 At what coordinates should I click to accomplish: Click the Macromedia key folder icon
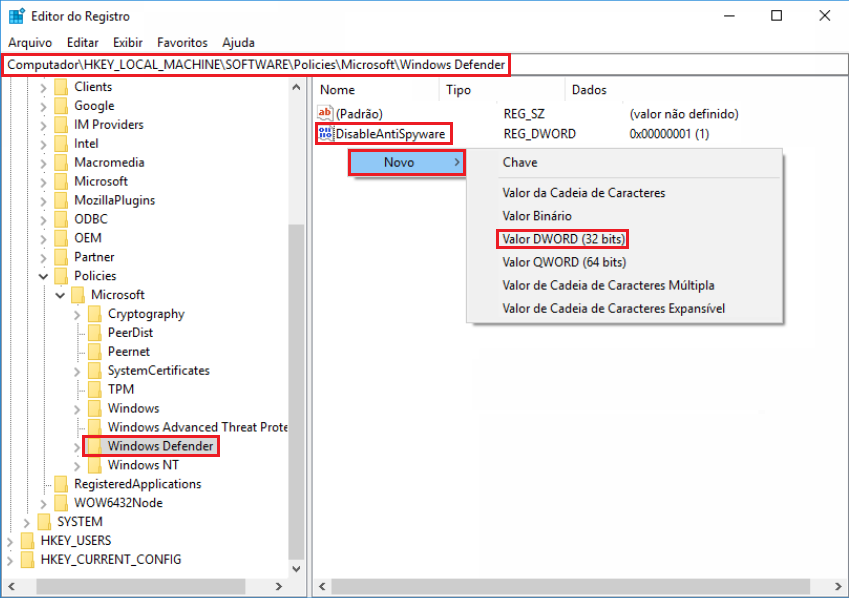[x=59, y=162]
